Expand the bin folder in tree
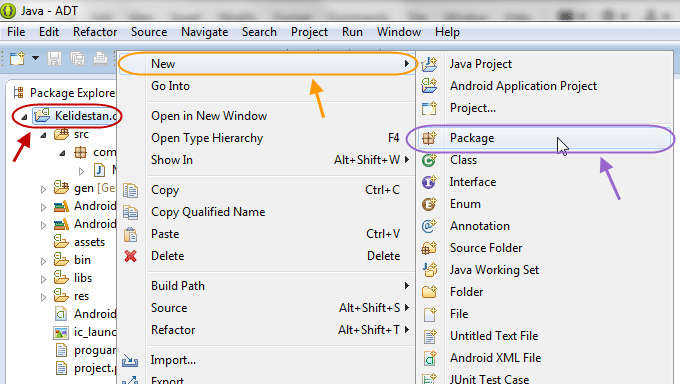The width and height of the screenshot is (680, 384). 43,261
